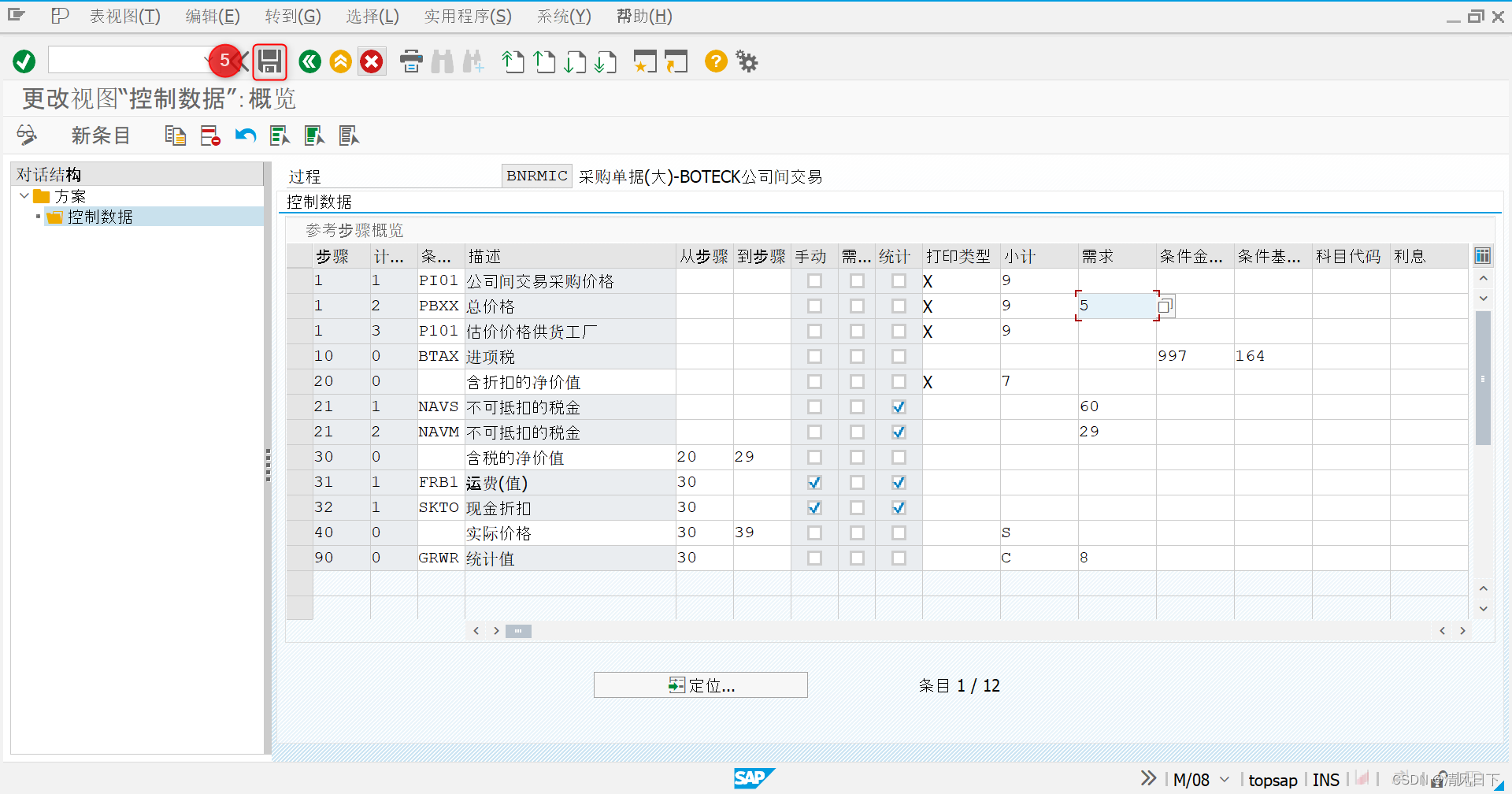Image resolution: width=1512 pixels, height=794 pixels.
Task: Open the 实用程序(S) menu
Action: click(x=468, y=17)
